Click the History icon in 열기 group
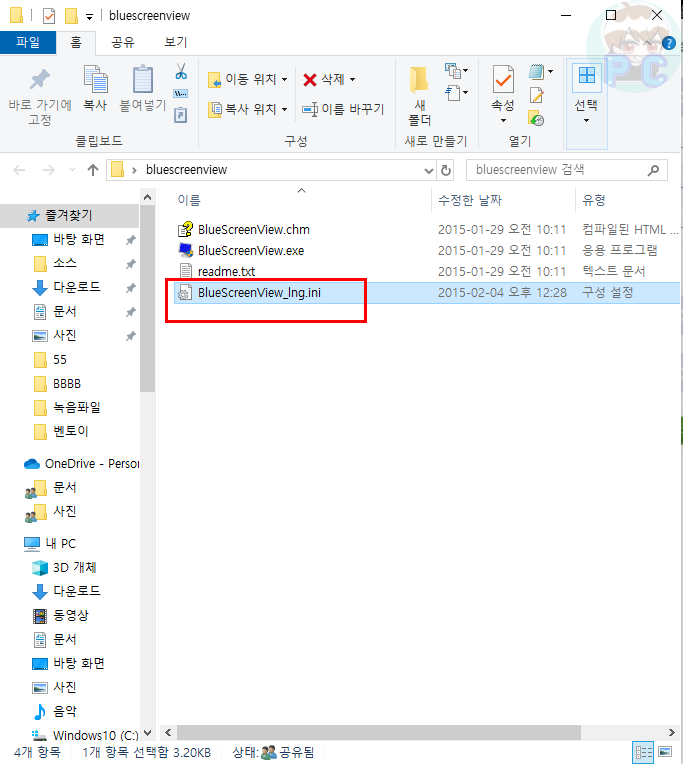This screenshot has height=764, width=683. point(536,118)
